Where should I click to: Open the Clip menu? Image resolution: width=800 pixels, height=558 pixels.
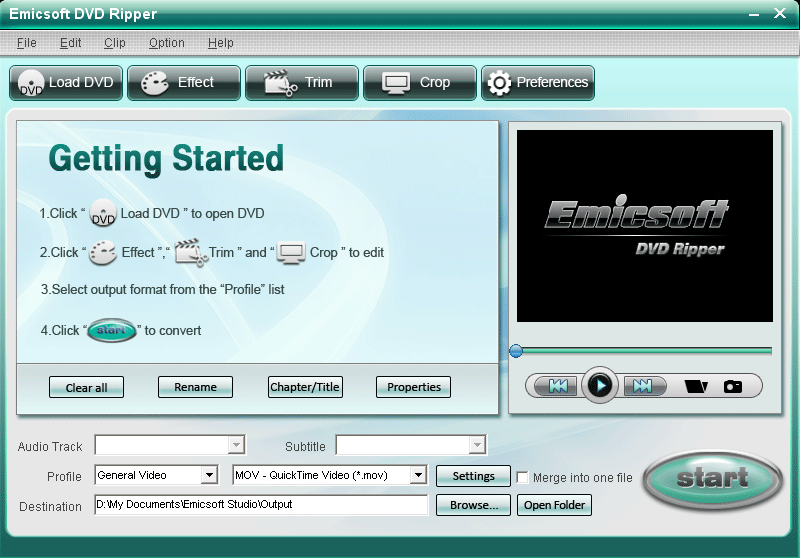coord(115,43)
